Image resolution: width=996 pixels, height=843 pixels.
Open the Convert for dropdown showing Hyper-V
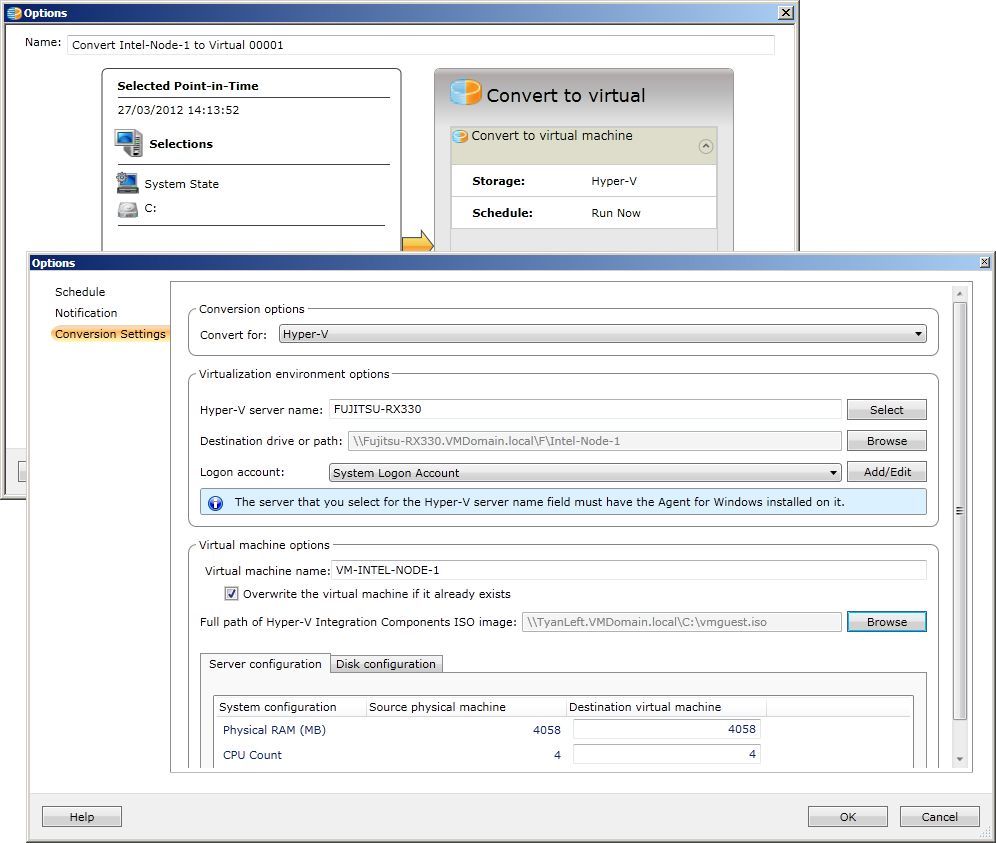click(x=917, y=334)
